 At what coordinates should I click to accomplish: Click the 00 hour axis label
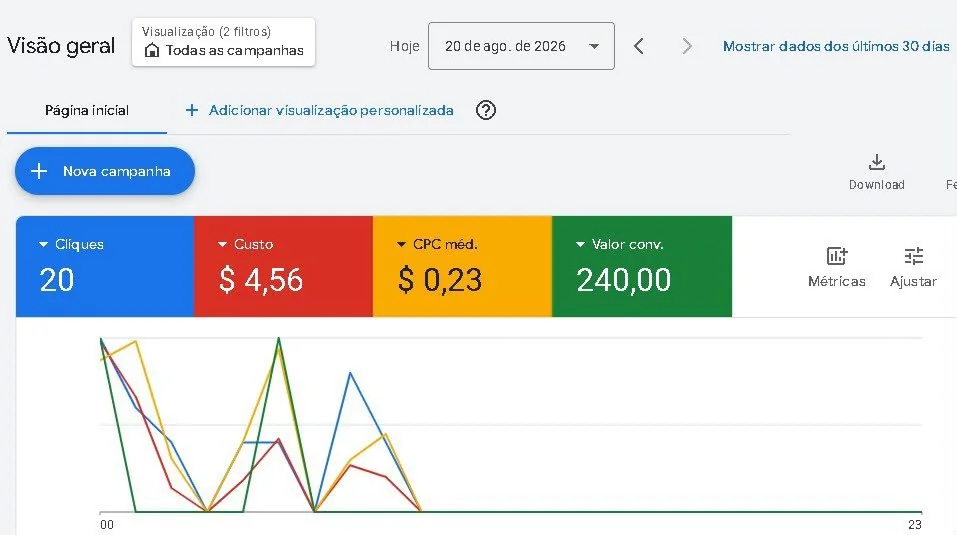(x=107, y=525)
